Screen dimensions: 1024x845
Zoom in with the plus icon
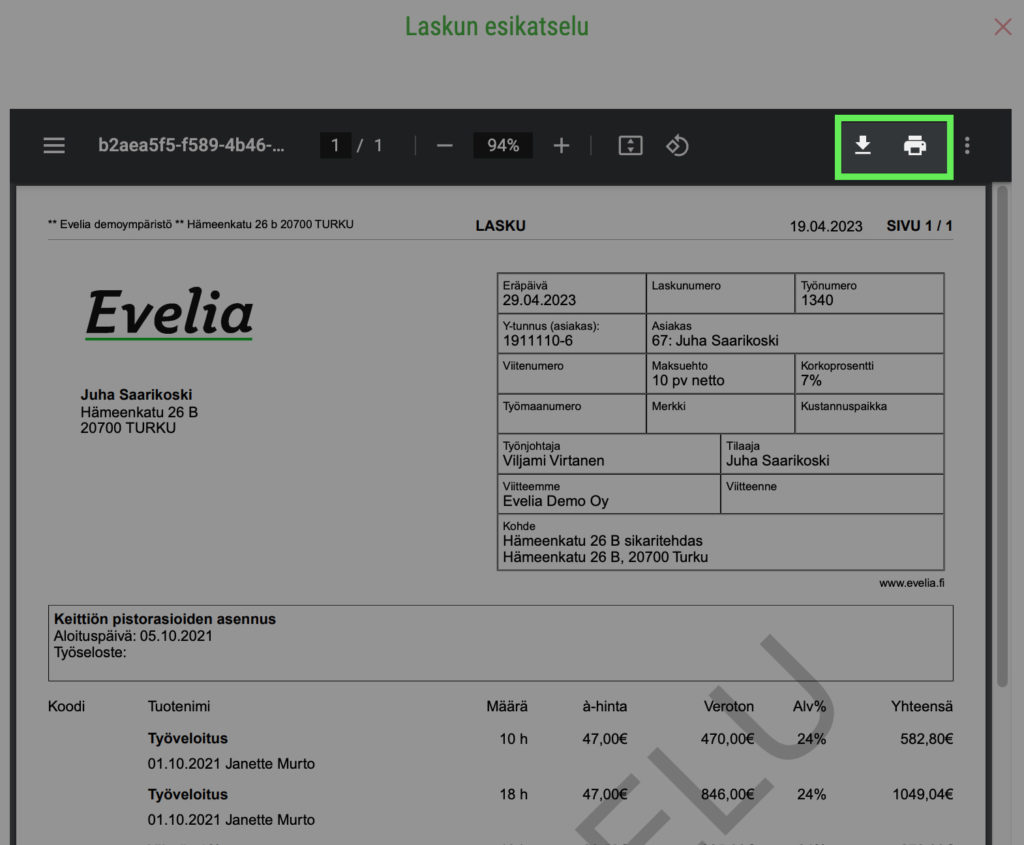561,145
